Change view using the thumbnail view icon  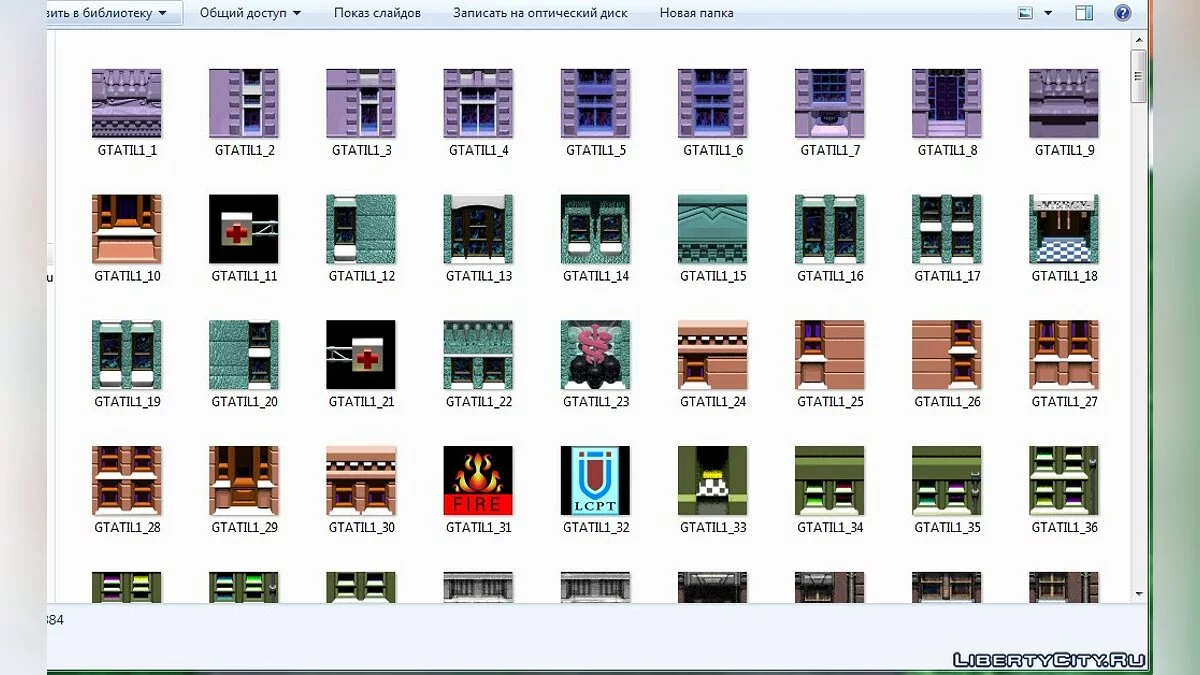pos(1024,13)
